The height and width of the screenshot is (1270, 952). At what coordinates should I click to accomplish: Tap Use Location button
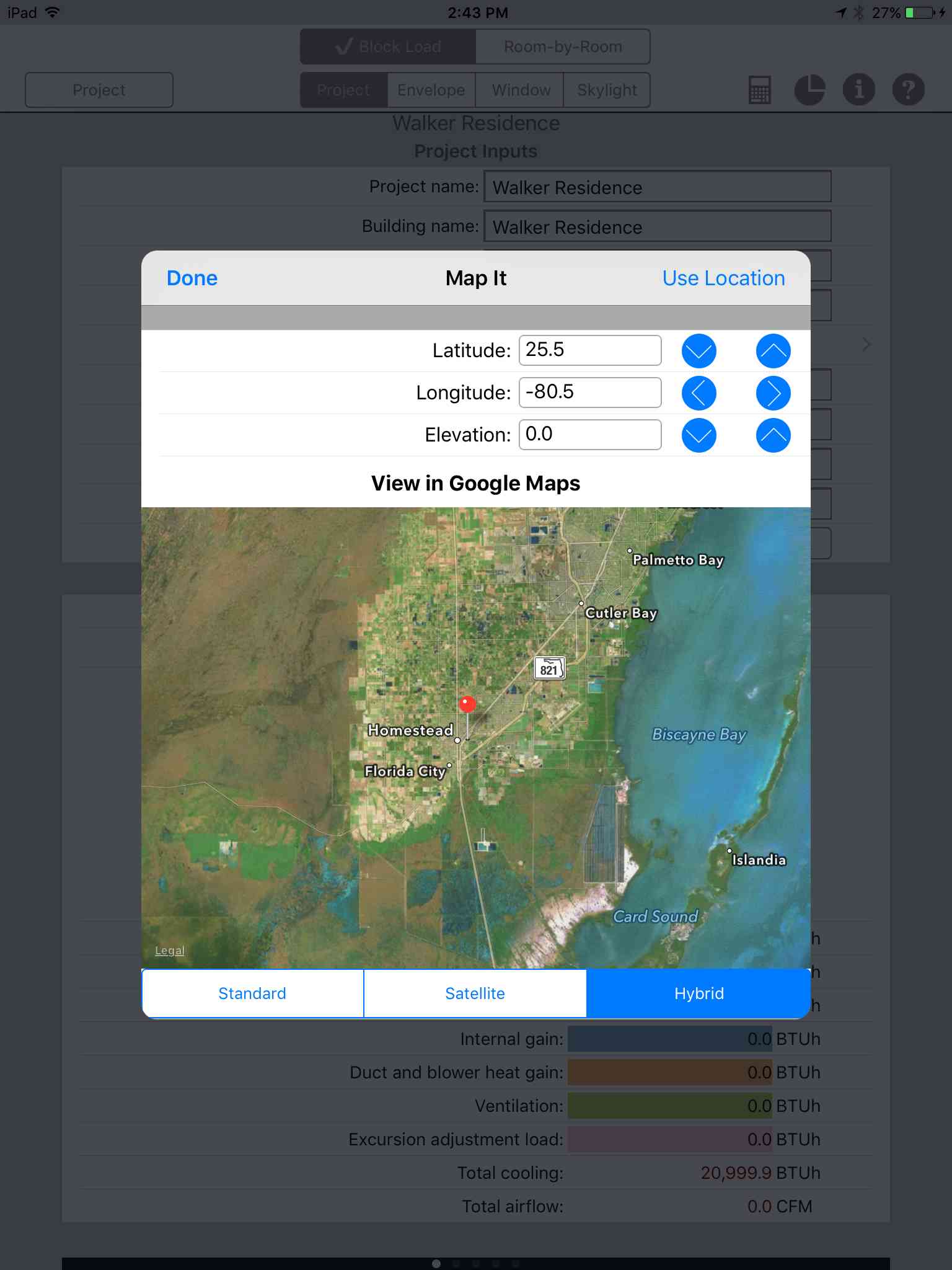(x=723, y=278)
